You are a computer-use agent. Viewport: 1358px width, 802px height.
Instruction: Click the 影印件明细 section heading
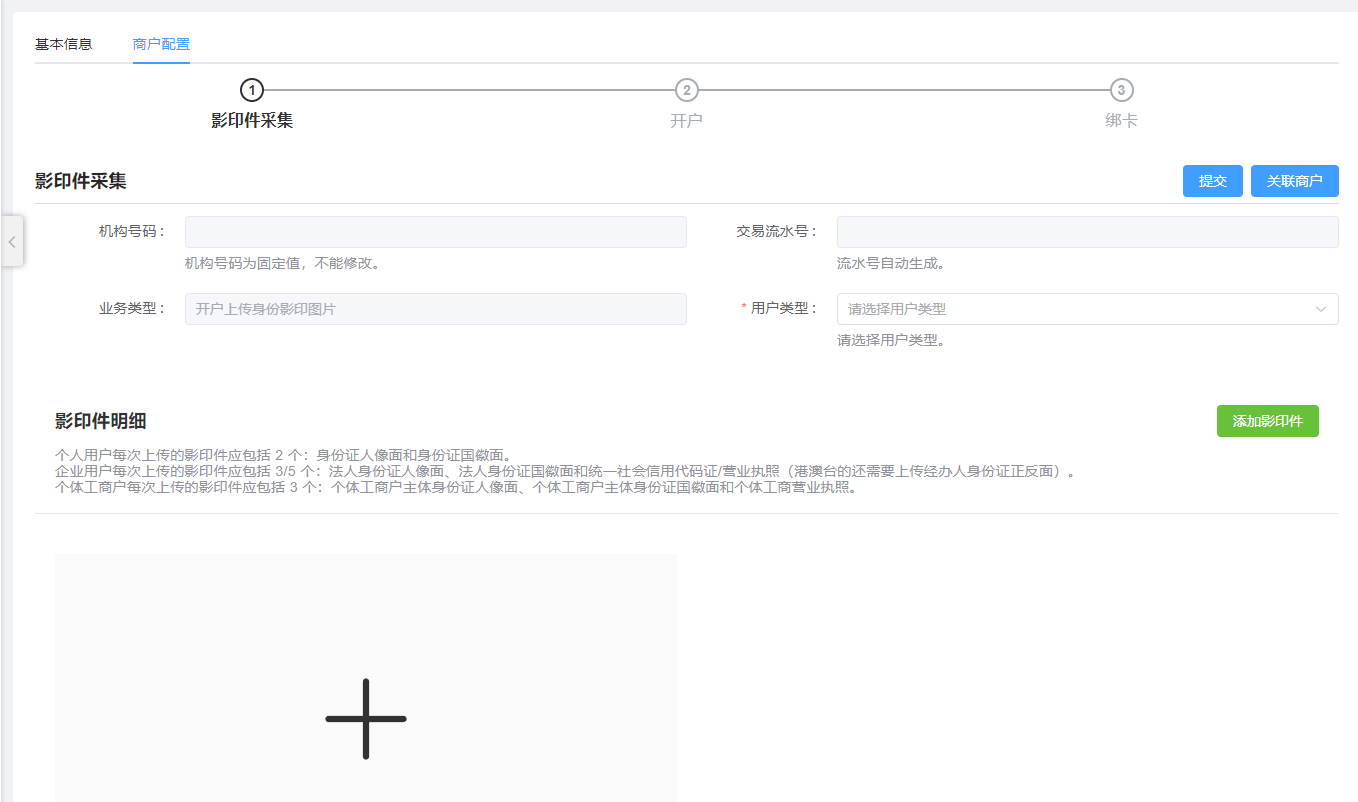pyautogui.click(x=101, y=421)
